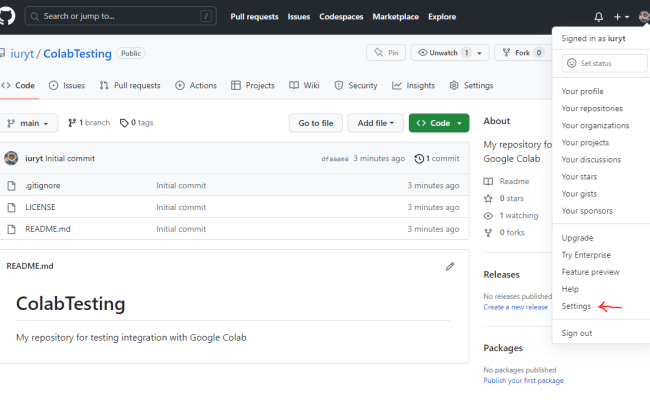Open the Projects tab
650x400 pixels.
pos(253,85)
